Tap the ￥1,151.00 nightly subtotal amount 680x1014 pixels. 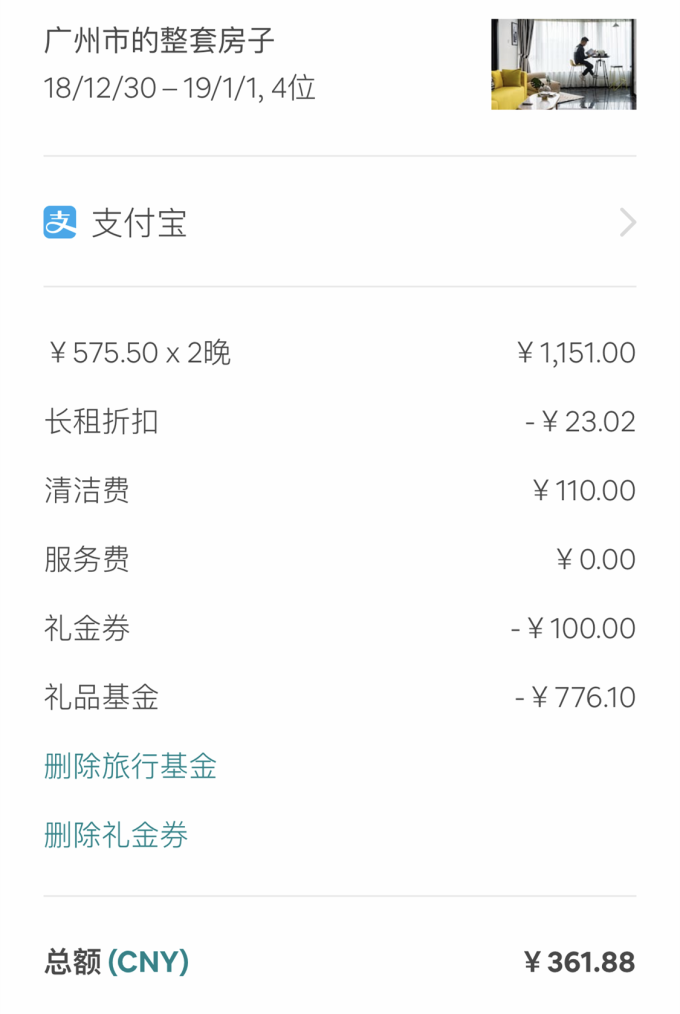576,353
